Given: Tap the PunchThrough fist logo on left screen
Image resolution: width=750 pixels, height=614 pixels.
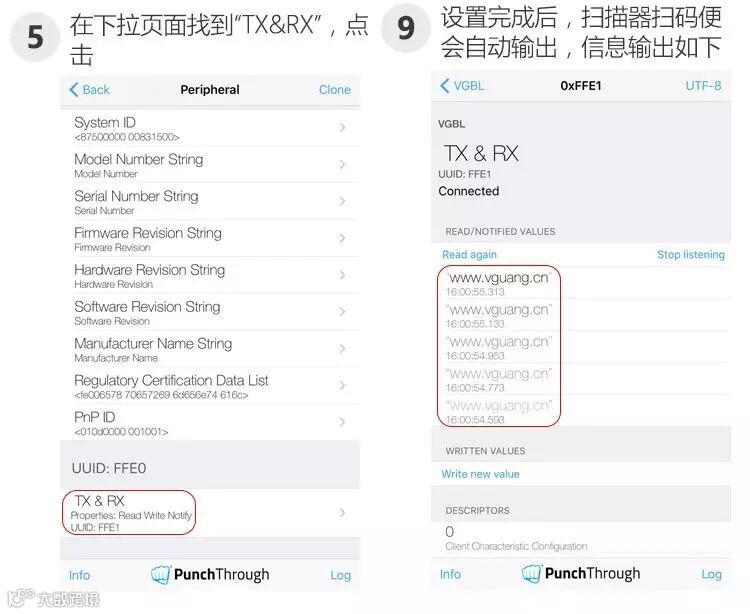Looking at the screenshot, I should (x=161, y=574).
